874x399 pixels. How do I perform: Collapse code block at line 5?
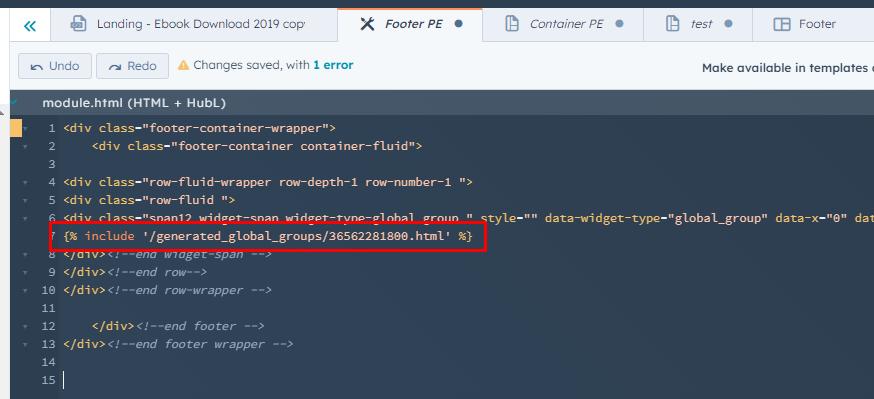point(25,200)
